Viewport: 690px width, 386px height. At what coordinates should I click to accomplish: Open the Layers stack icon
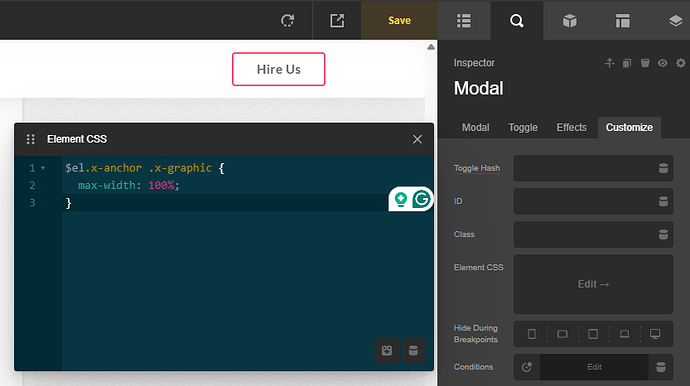(x=675, y=21)
